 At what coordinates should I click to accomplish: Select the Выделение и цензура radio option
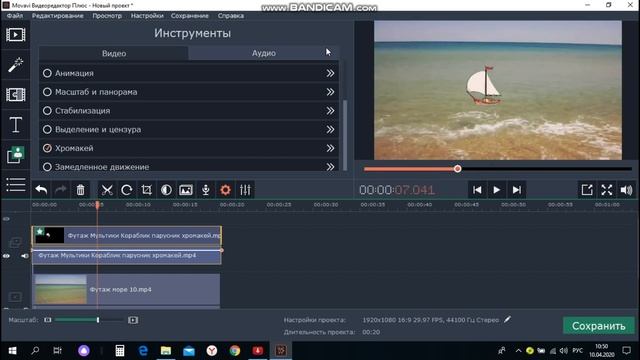click(x=47, y=129)
